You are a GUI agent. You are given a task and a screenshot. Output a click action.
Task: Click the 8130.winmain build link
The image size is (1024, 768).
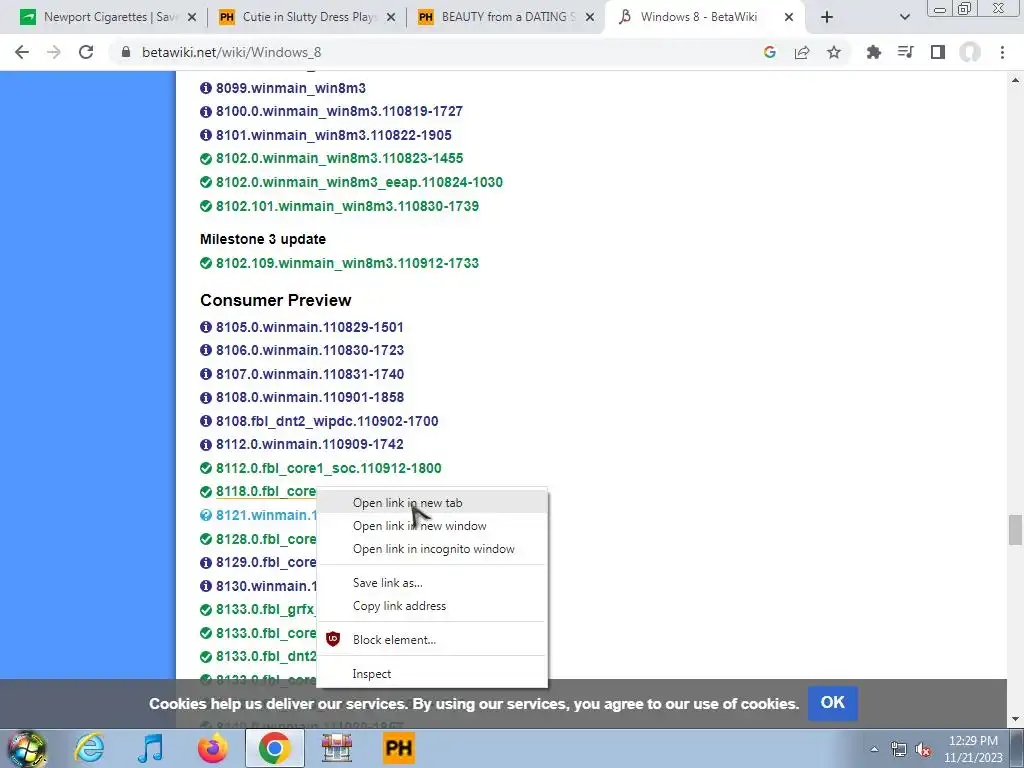(266, 586)
